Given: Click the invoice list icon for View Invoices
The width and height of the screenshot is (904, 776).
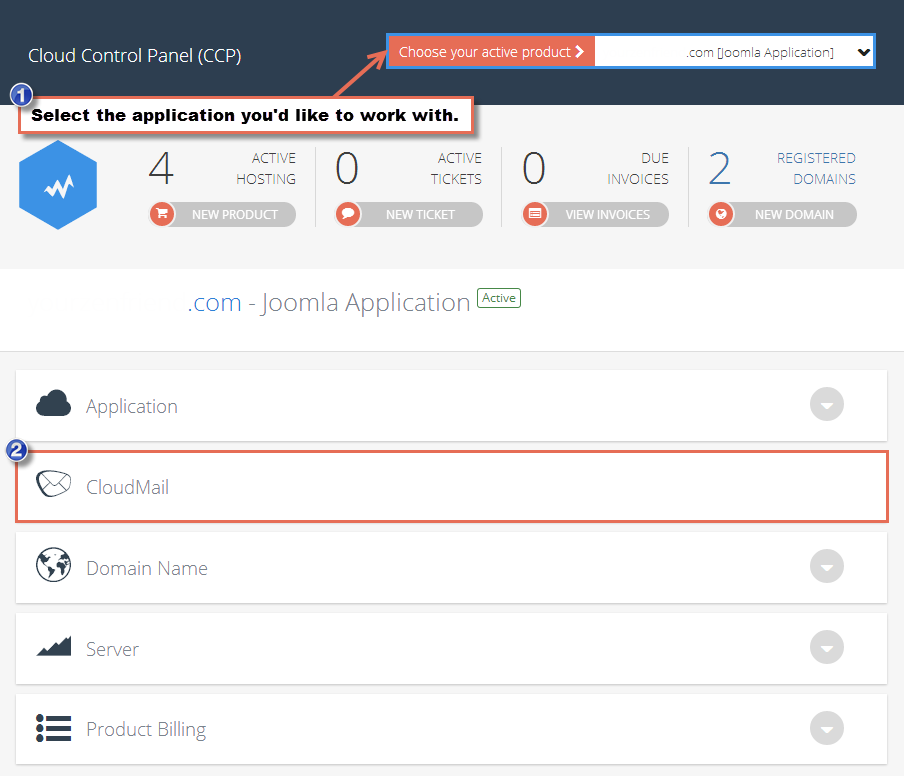Looking at the screenshot, I should (535, 214).
